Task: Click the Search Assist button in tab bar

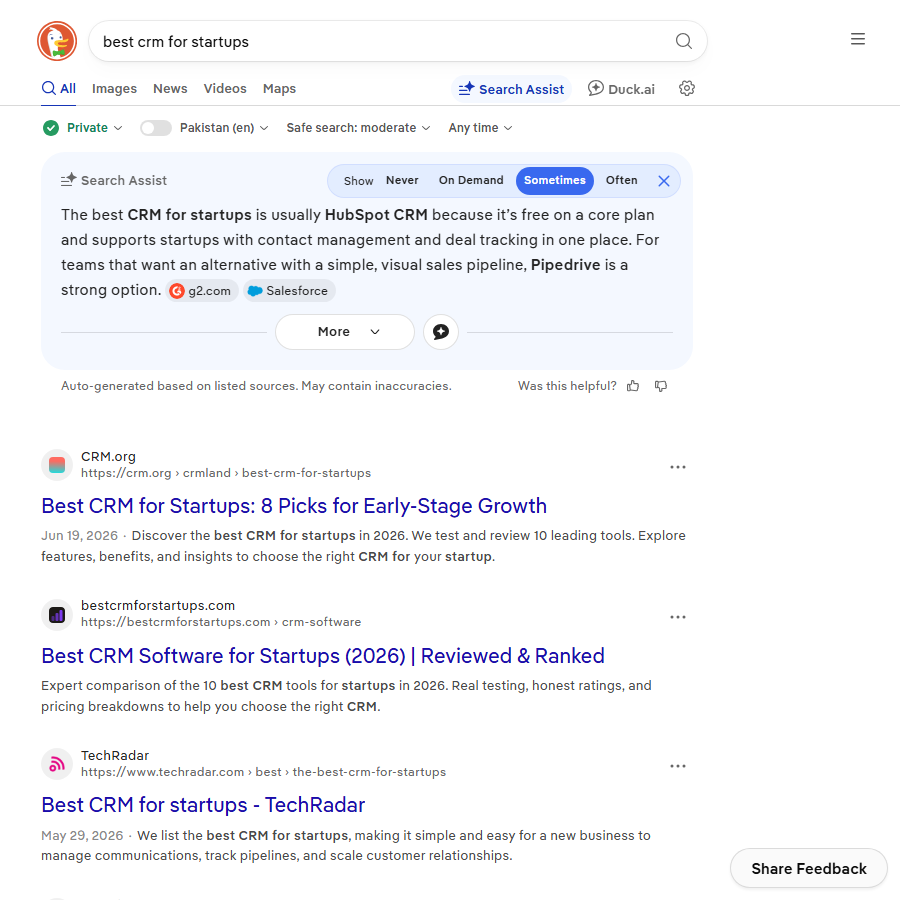Action: tap(511, 90)
